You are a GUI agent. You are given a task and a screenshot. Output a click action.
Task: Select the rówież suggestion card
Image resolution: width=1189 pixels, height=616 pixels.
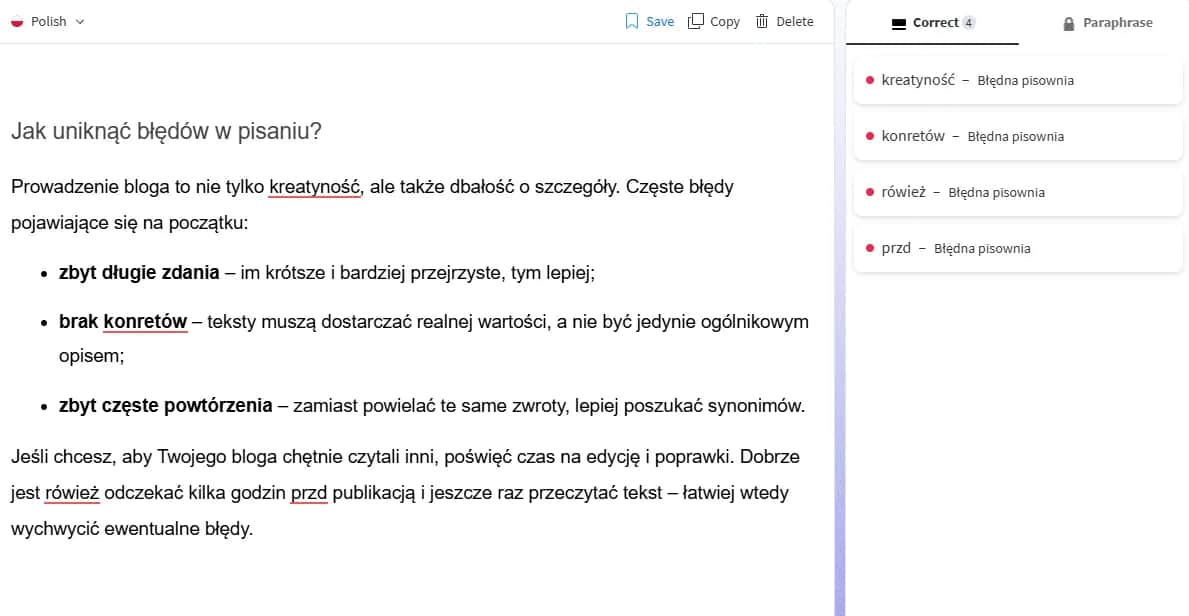(1017, 192)
